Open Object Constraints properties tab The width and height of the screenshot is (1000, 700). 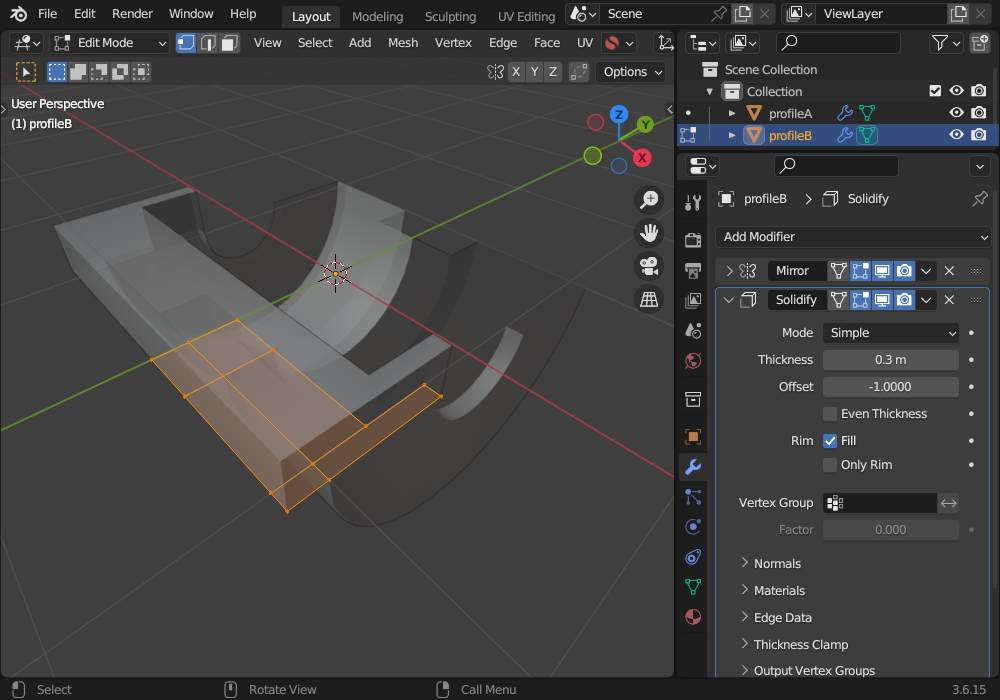693,557
